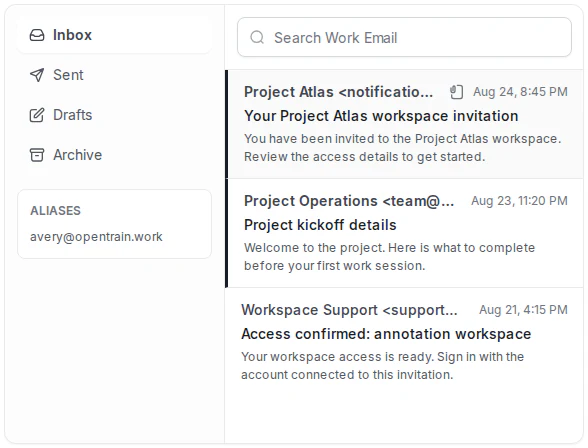This screenshot has width=588, height=448.
Task: Click the search magnifier icon
Action: (257, 37)
